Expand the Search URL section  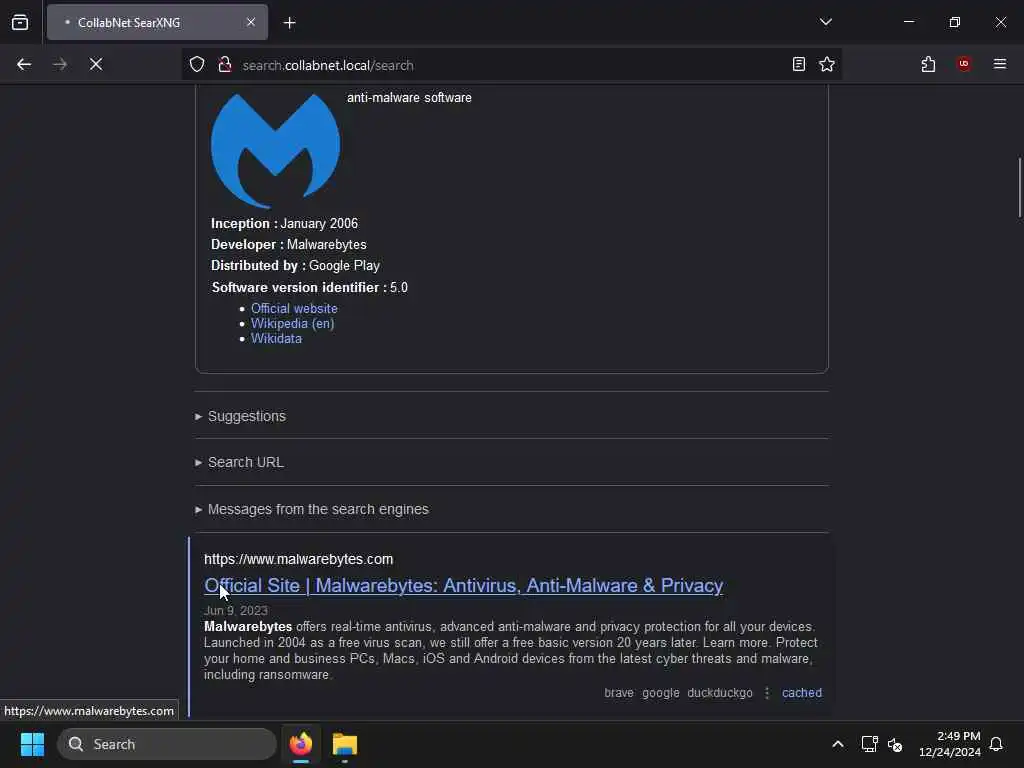pyautogui.click(x=246, y=462)
